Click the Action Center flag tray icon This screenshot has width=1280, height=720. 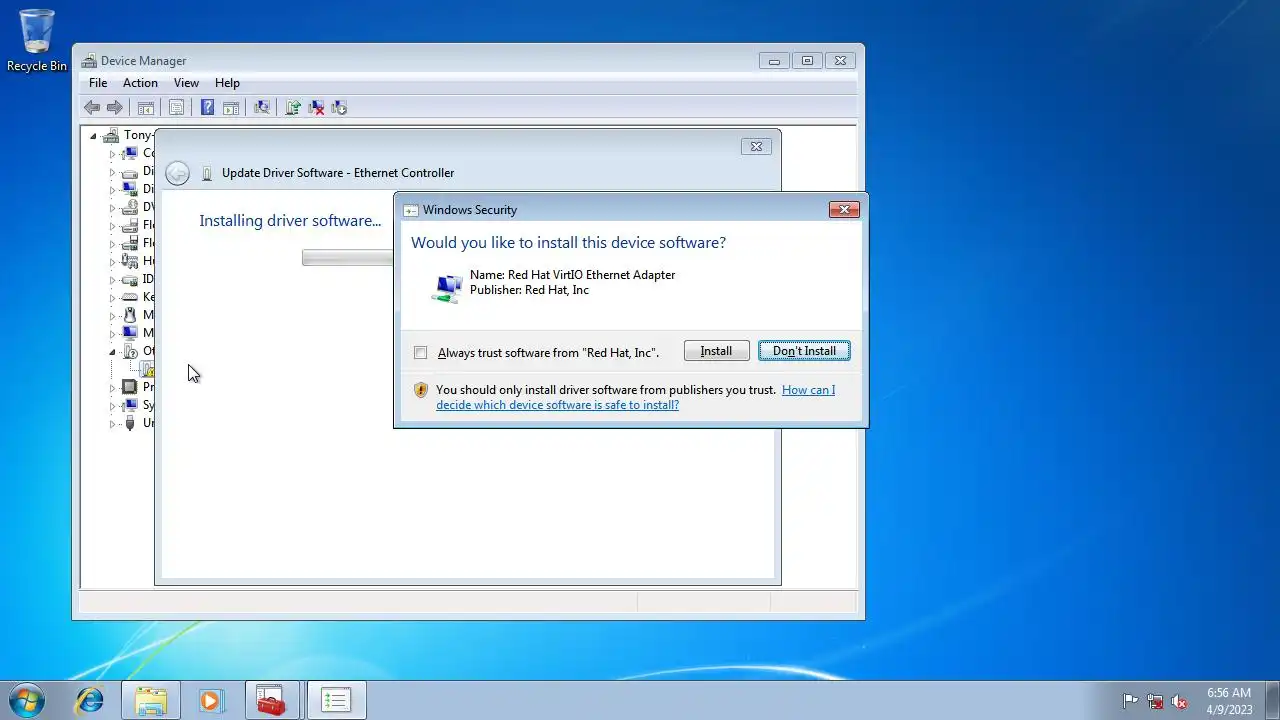coord(1130,701)
